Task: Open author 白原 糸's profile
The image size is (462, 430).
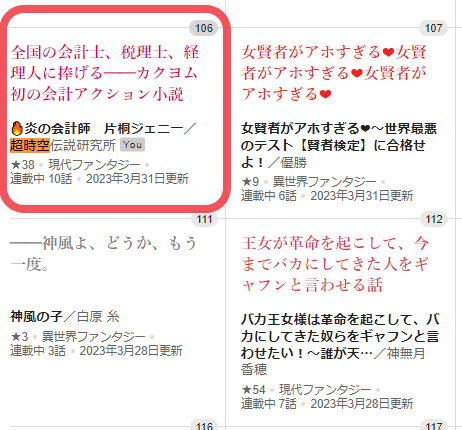Action: tap(98, 316)
